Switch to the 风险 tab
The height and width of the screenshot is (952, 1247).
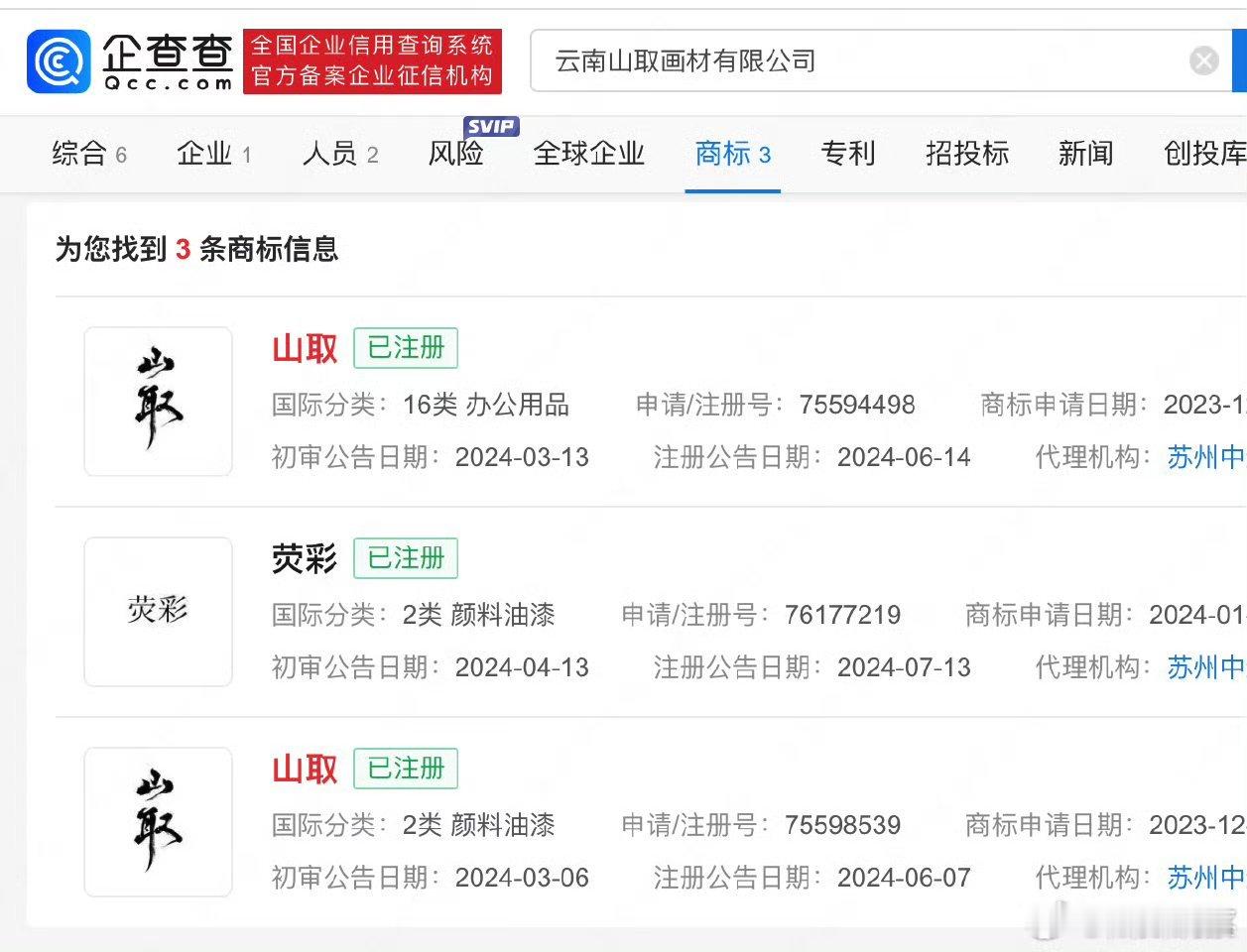(x=456, y=154)
